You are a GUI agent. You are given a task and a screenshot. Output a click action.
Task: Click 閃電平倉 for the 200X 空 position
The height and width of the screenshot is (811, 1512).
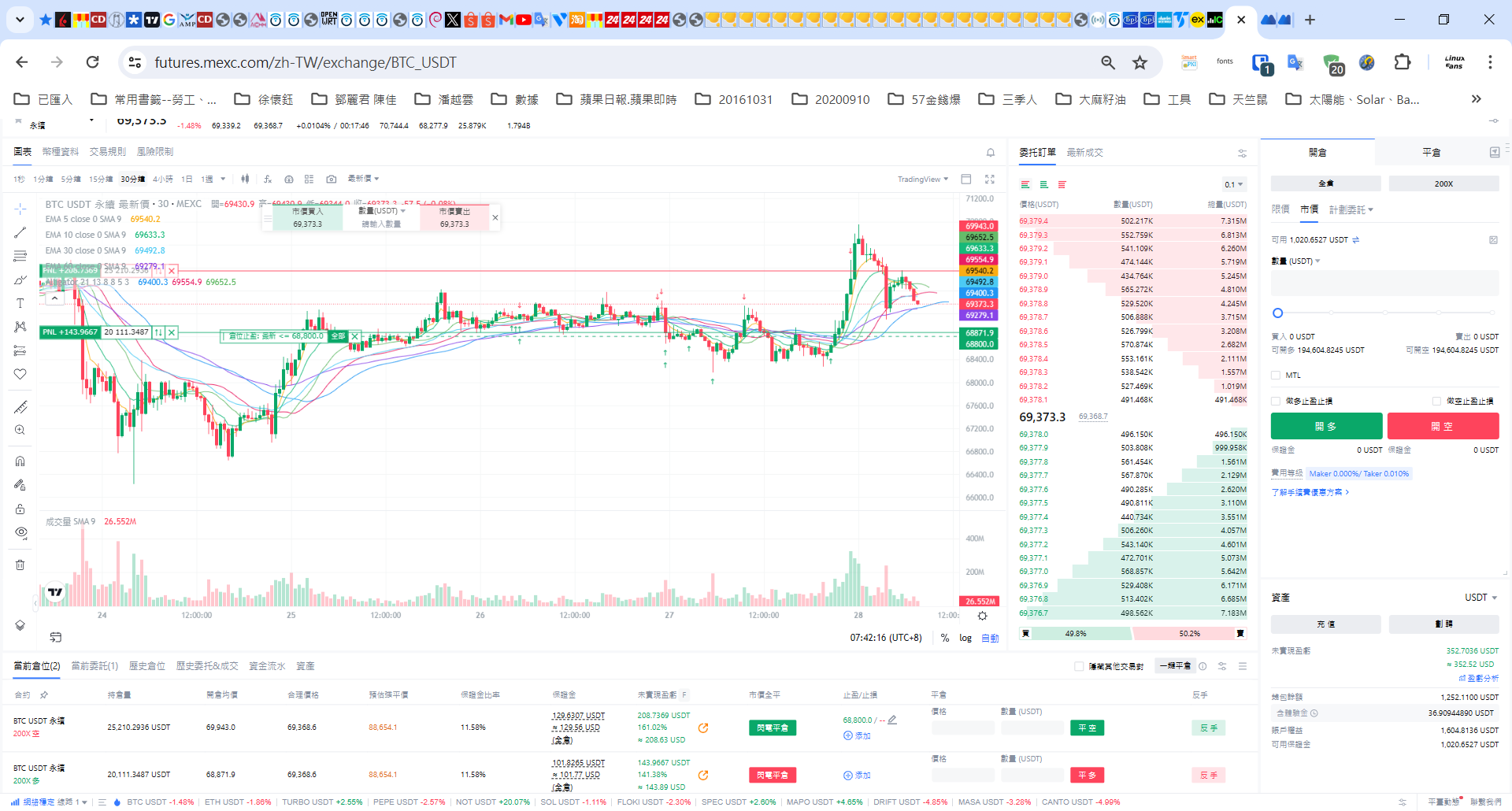[773, 728]
